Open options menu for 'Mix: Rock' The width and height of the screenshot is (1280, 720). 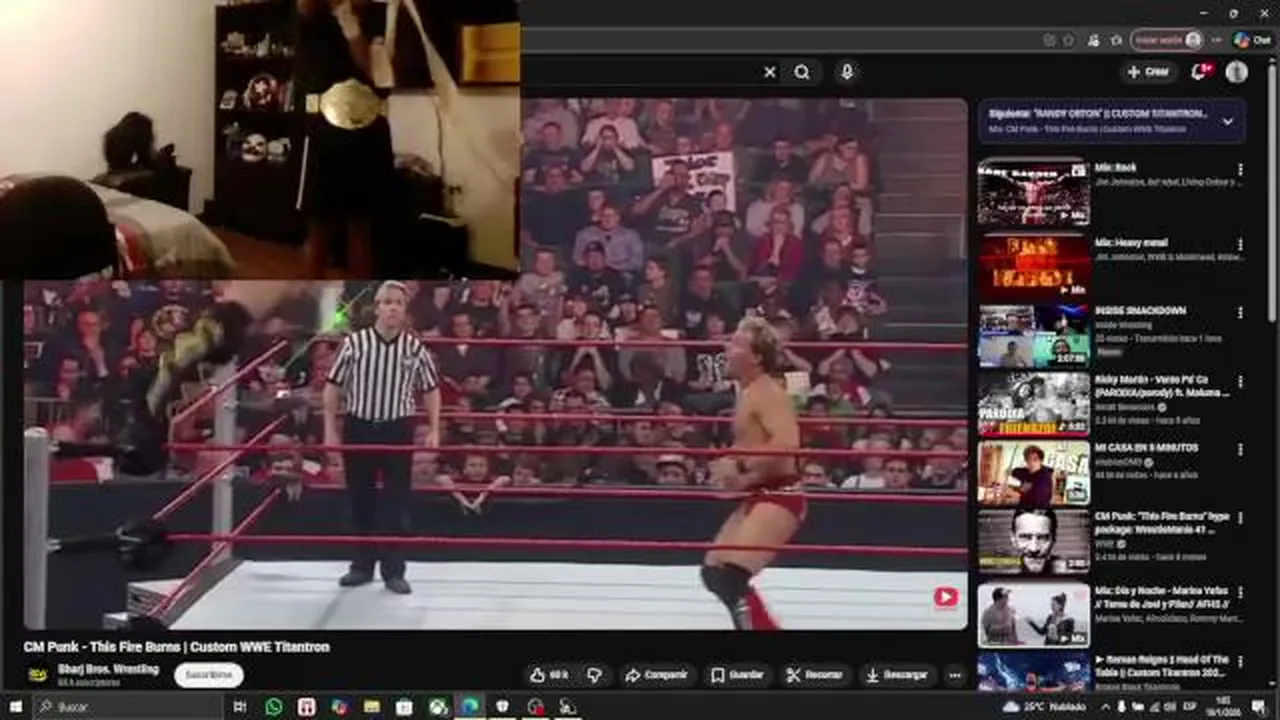pos(1240,170)
